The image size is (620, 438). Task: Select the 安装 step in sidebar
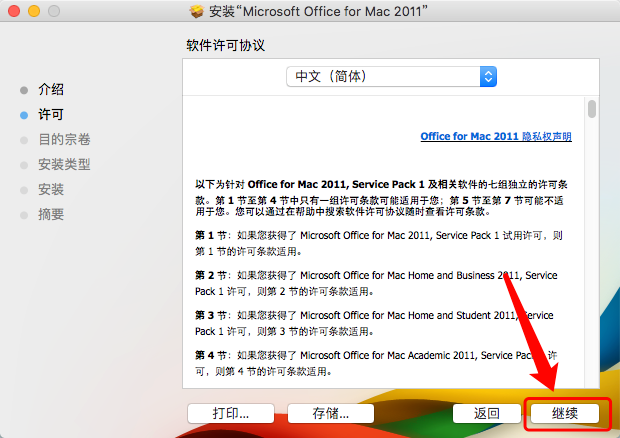tap(51, 189)
